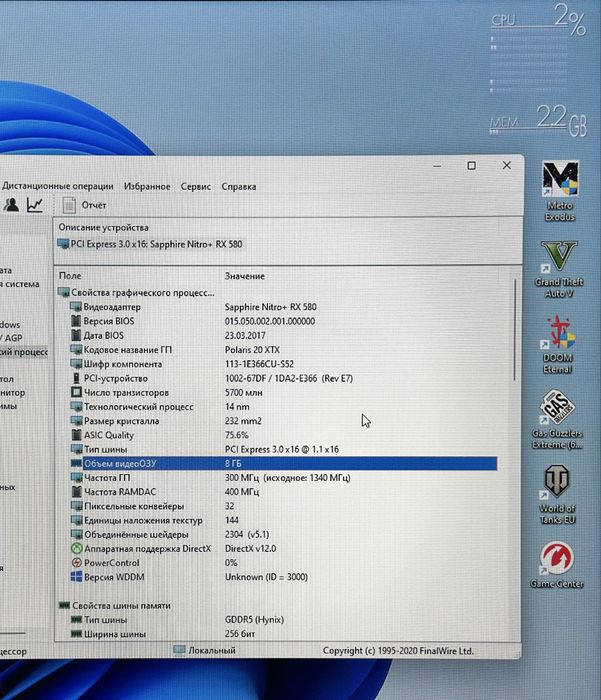Click the user profile toolbar icon

click(11, 205)
